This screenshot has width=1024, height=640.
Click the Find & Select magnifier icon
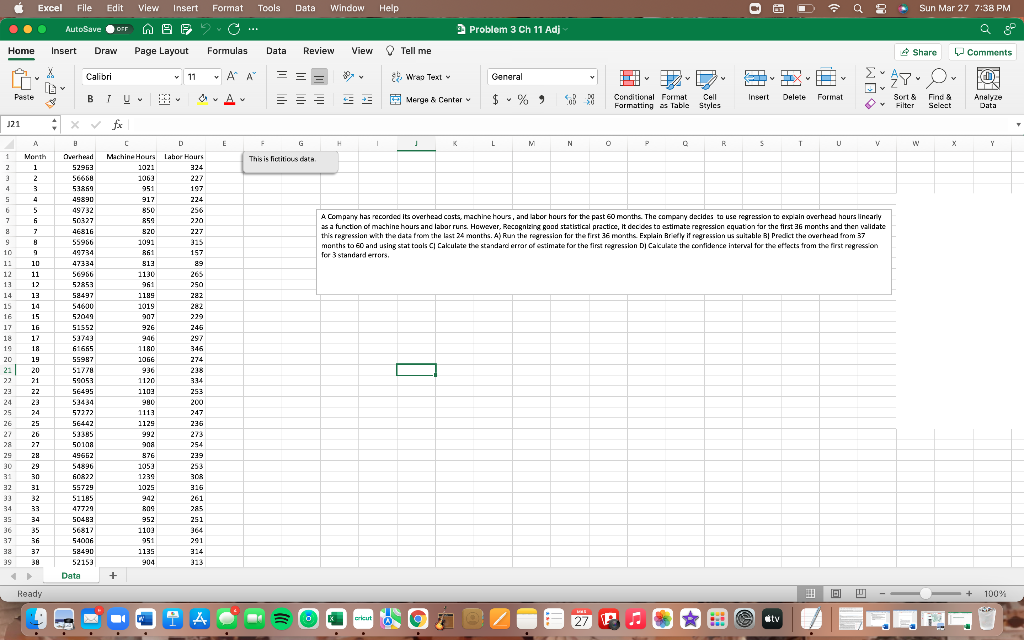coord(937,77)
